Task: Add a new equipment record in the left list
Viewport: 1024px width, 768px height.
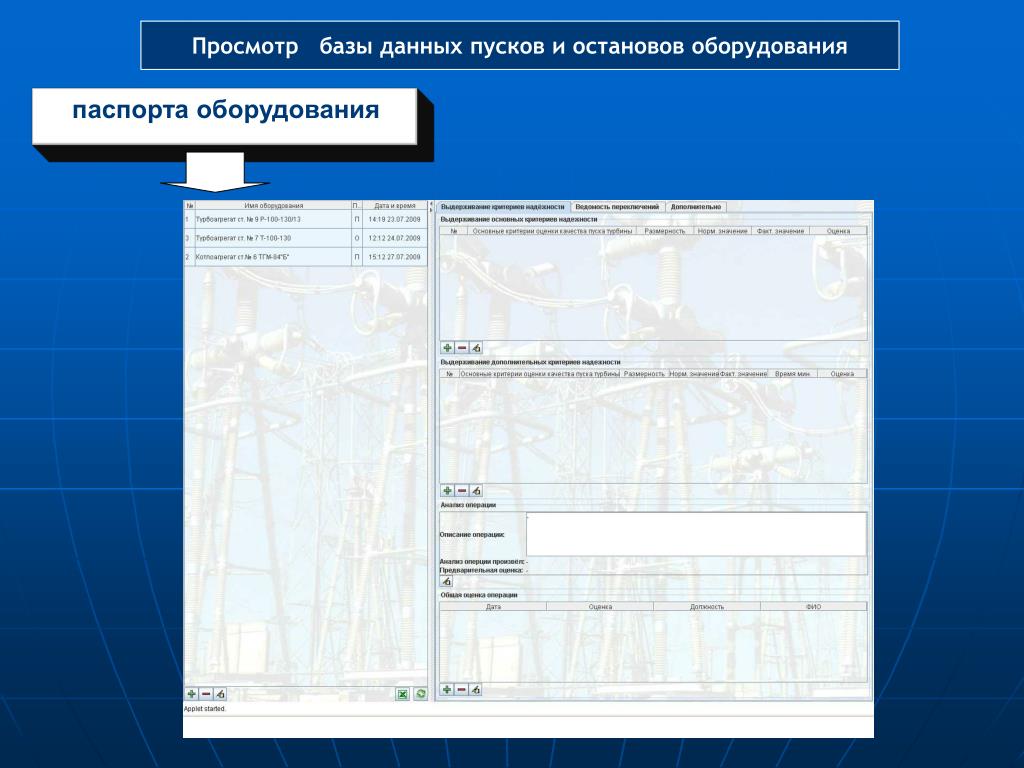Action: click(191, 694)
